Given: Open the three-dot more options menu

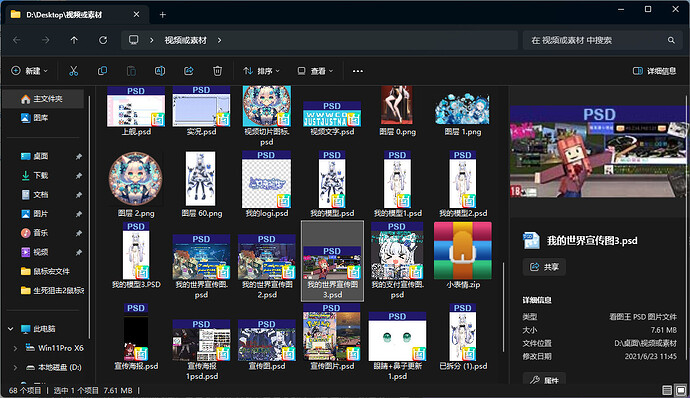Looking at the screenshot, I should [x=358, y=71].
